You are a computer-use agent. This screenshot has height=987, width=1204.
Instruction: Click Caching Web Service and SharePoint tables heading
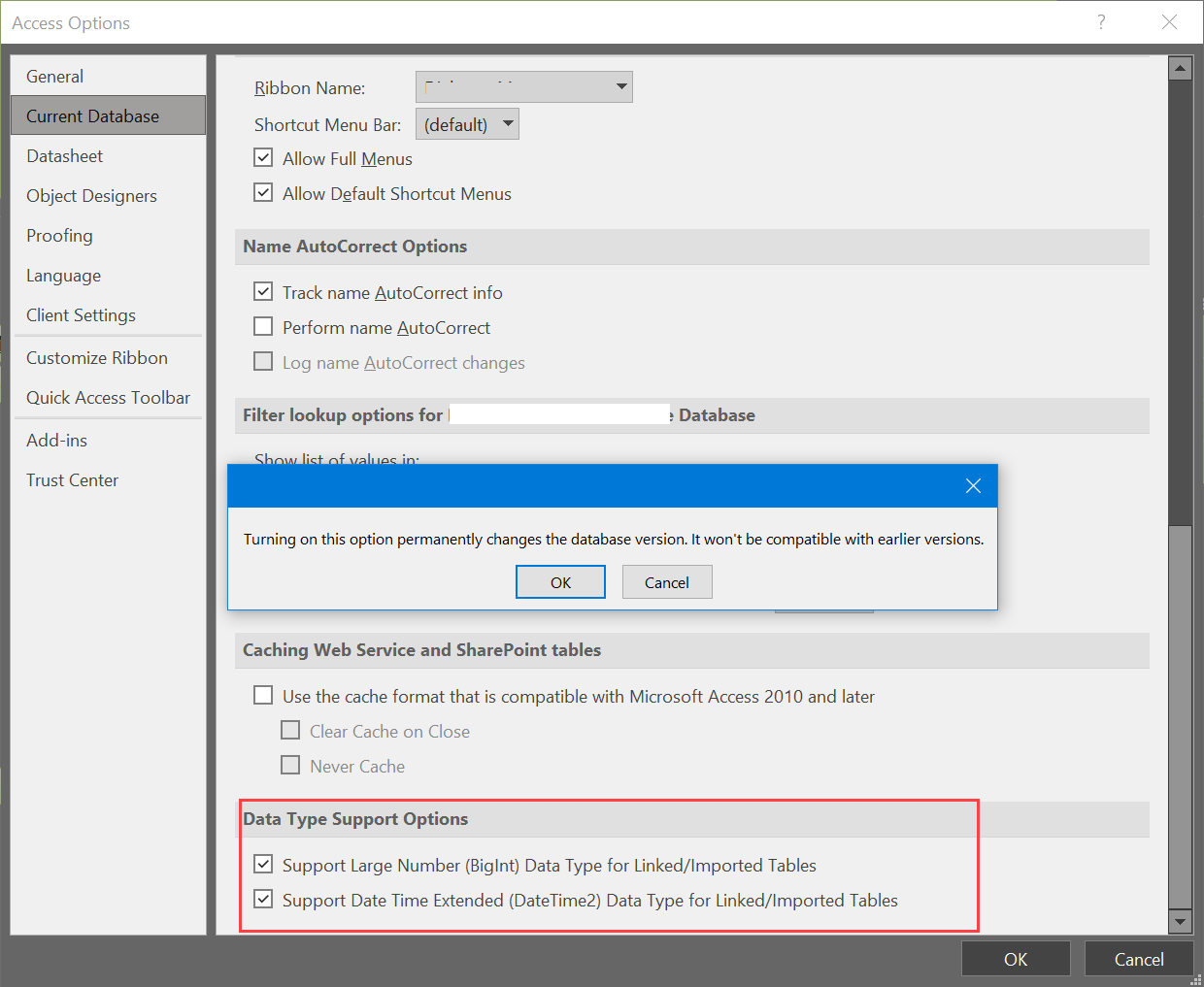422,650
